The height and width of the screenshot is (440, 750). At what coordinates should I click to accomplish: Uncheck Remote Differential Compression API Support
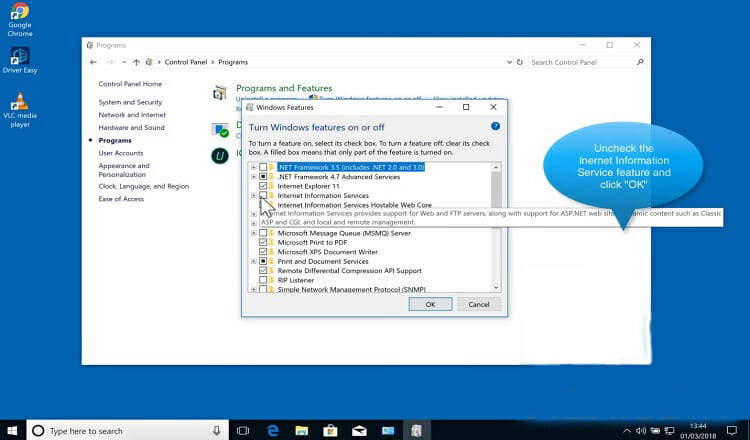point(263,271)
